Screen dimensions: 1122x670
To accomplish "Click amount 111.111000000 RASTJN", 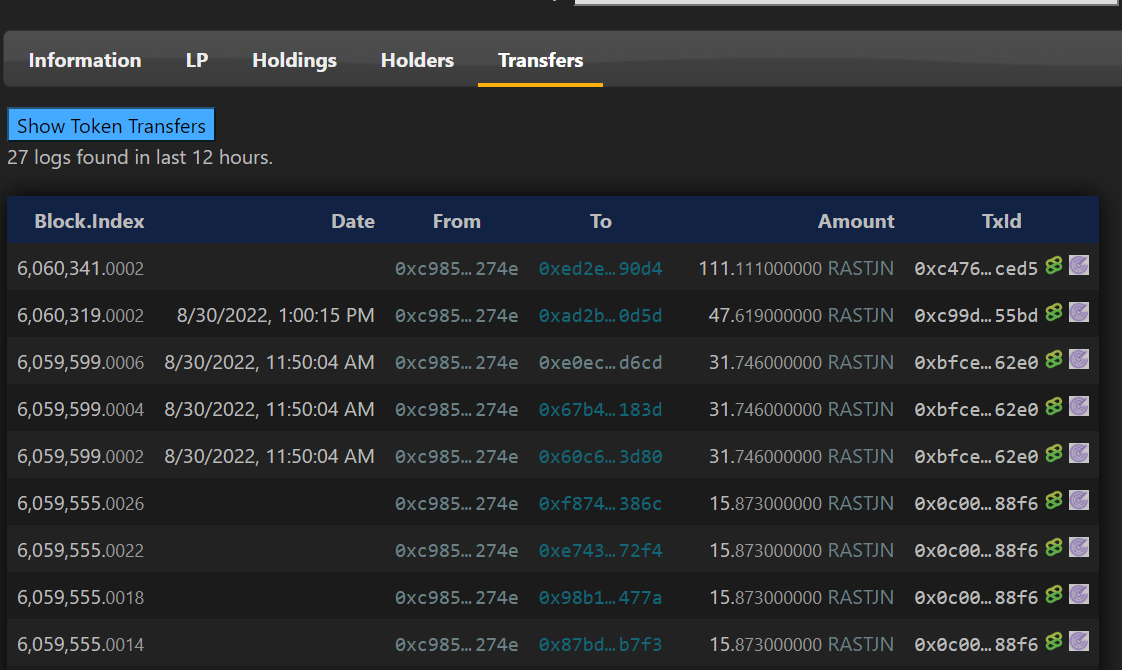I will pos(796,268).
